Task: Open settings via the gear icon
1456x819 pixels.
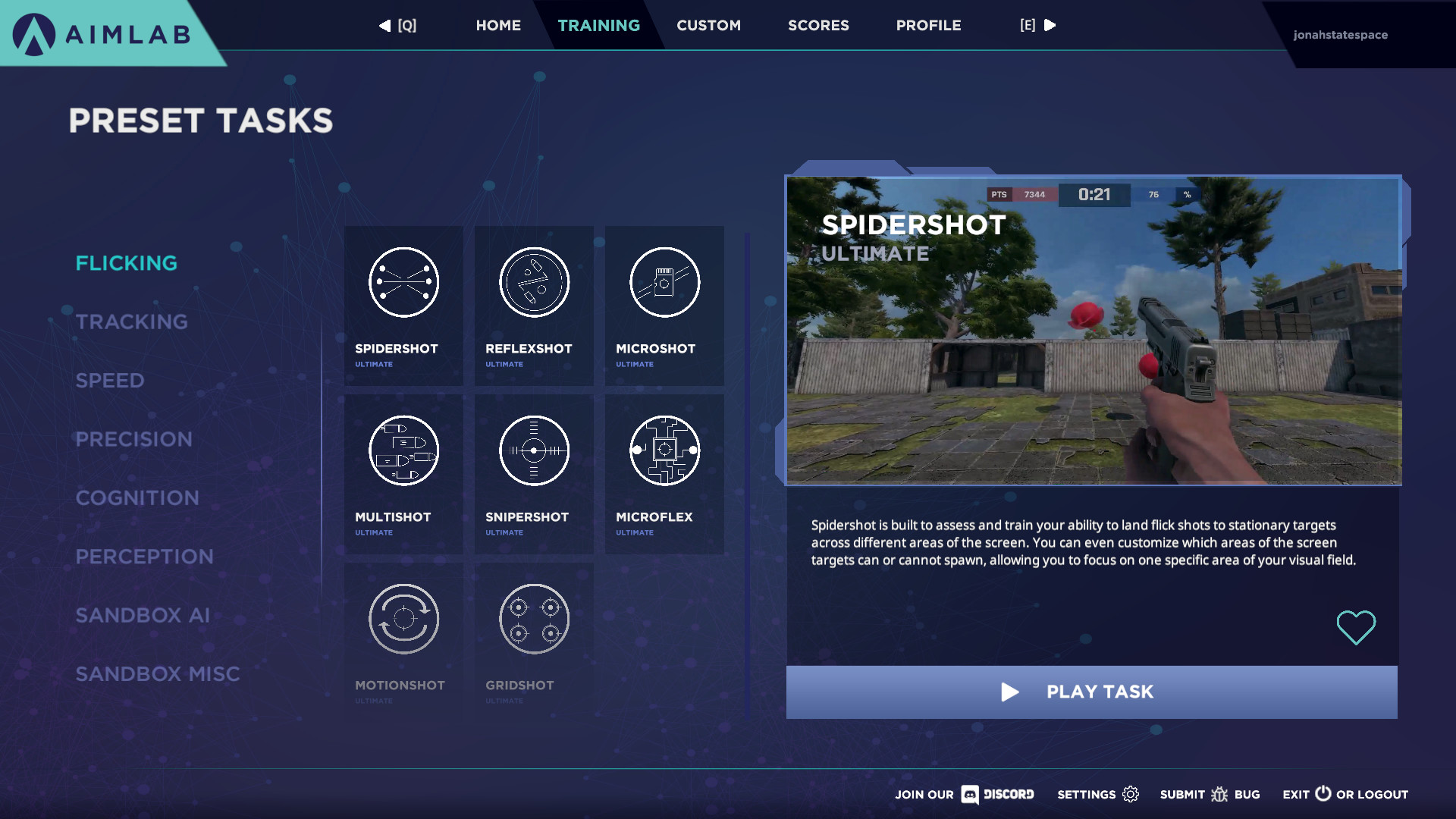Action: (1131, 794)
